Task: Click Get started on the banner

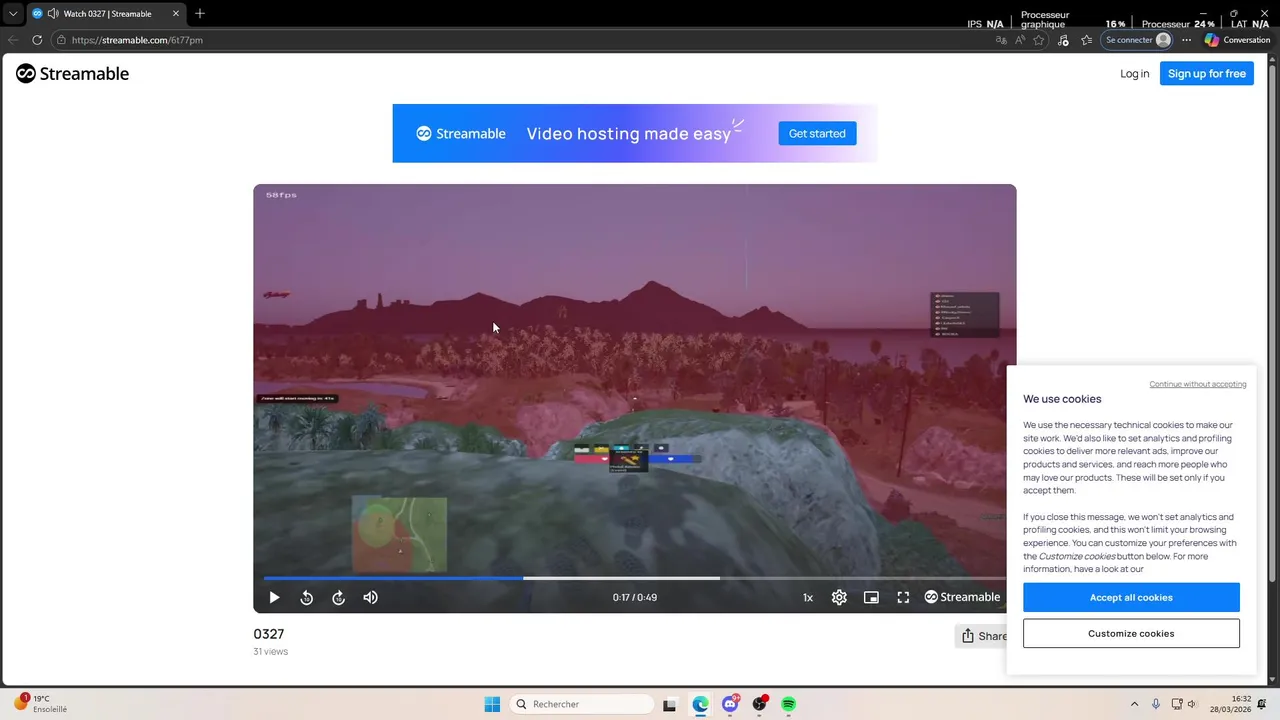Action: click(x=817, y=133)
